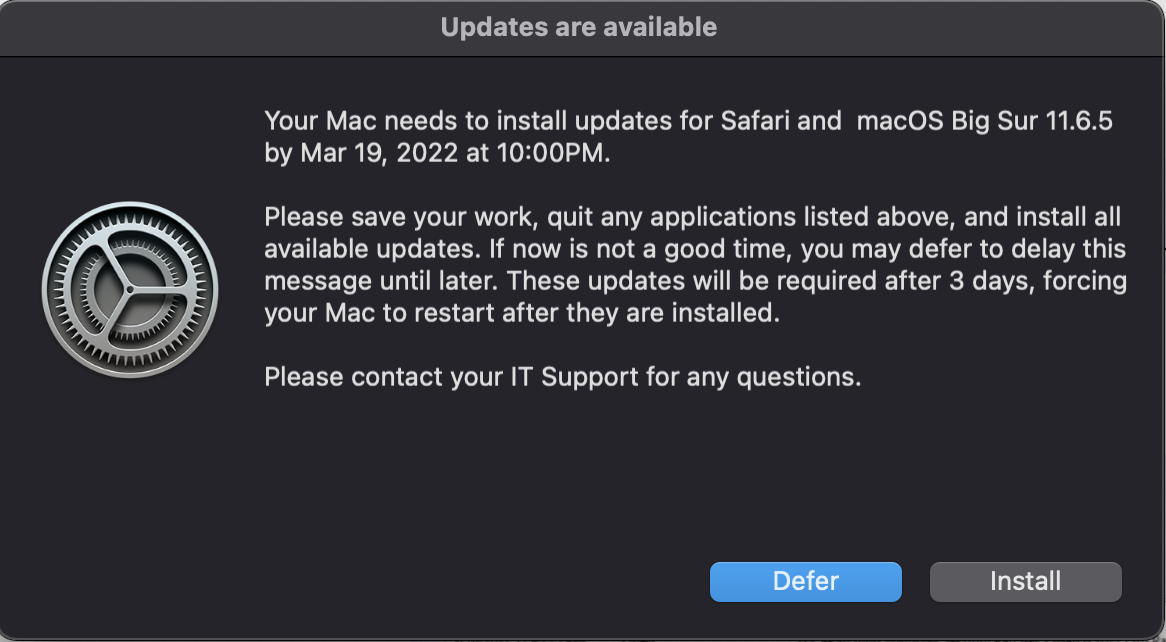This screenshot has width=1166, height=642.
Task: Click the 'Mar 19, 2022' deadline date
Action: point(379,153)
